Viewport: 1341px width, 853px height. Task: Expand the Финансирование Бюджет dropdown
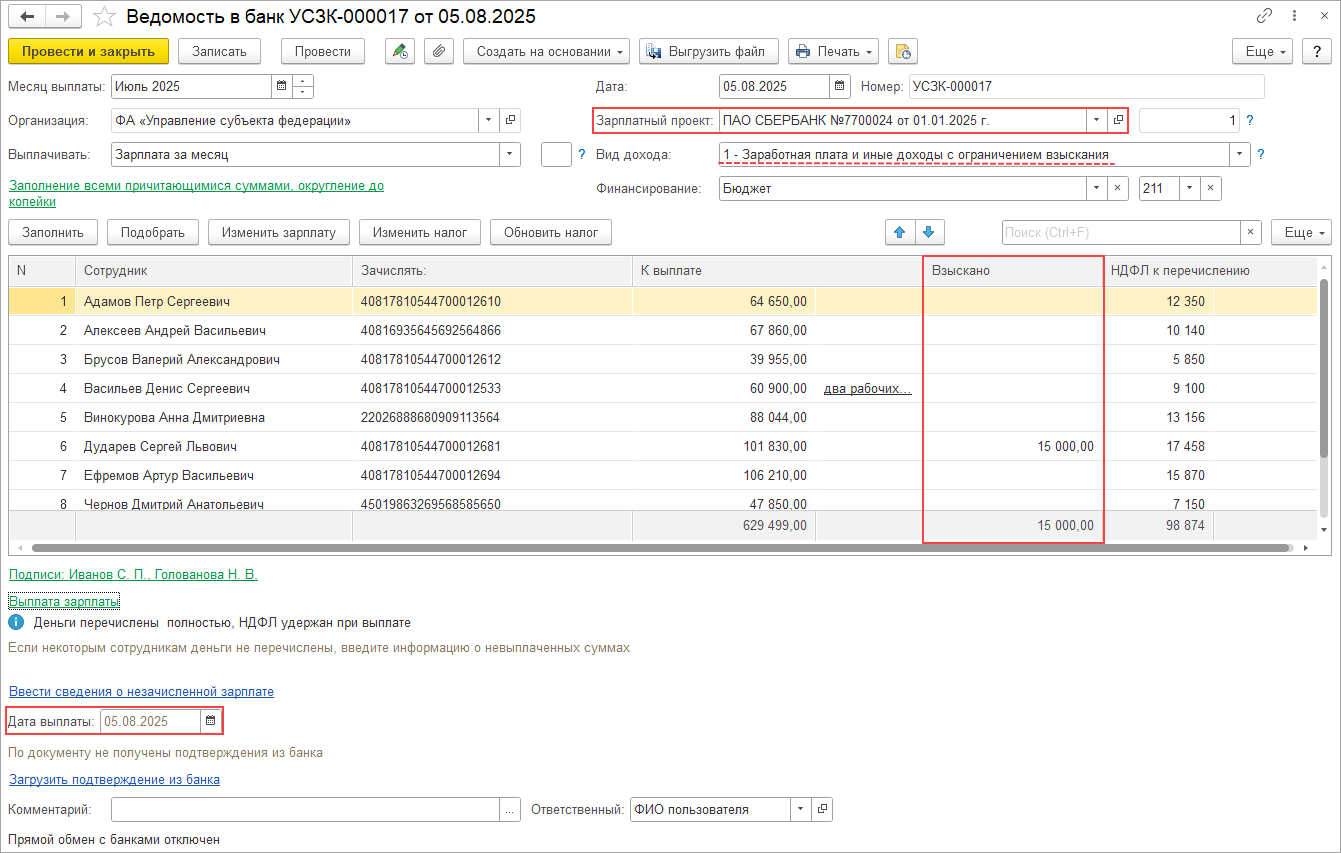1095,188
